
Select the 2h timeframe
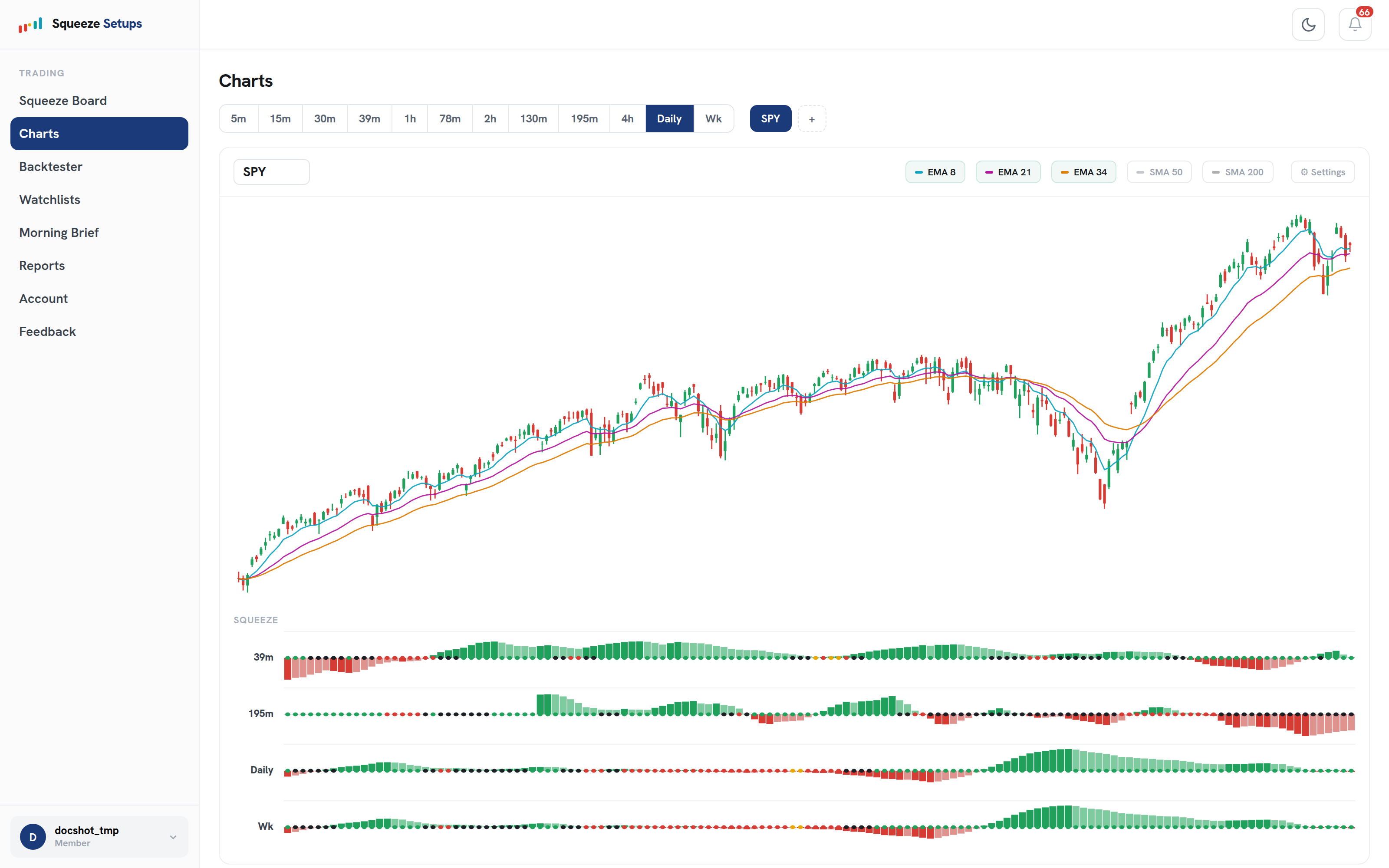pos(490,118)
